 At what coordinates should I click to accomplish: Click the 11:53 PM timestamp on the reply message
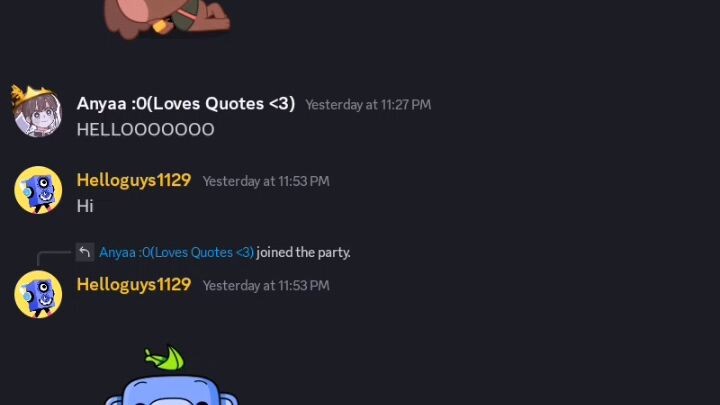click(x=266, y=286)
